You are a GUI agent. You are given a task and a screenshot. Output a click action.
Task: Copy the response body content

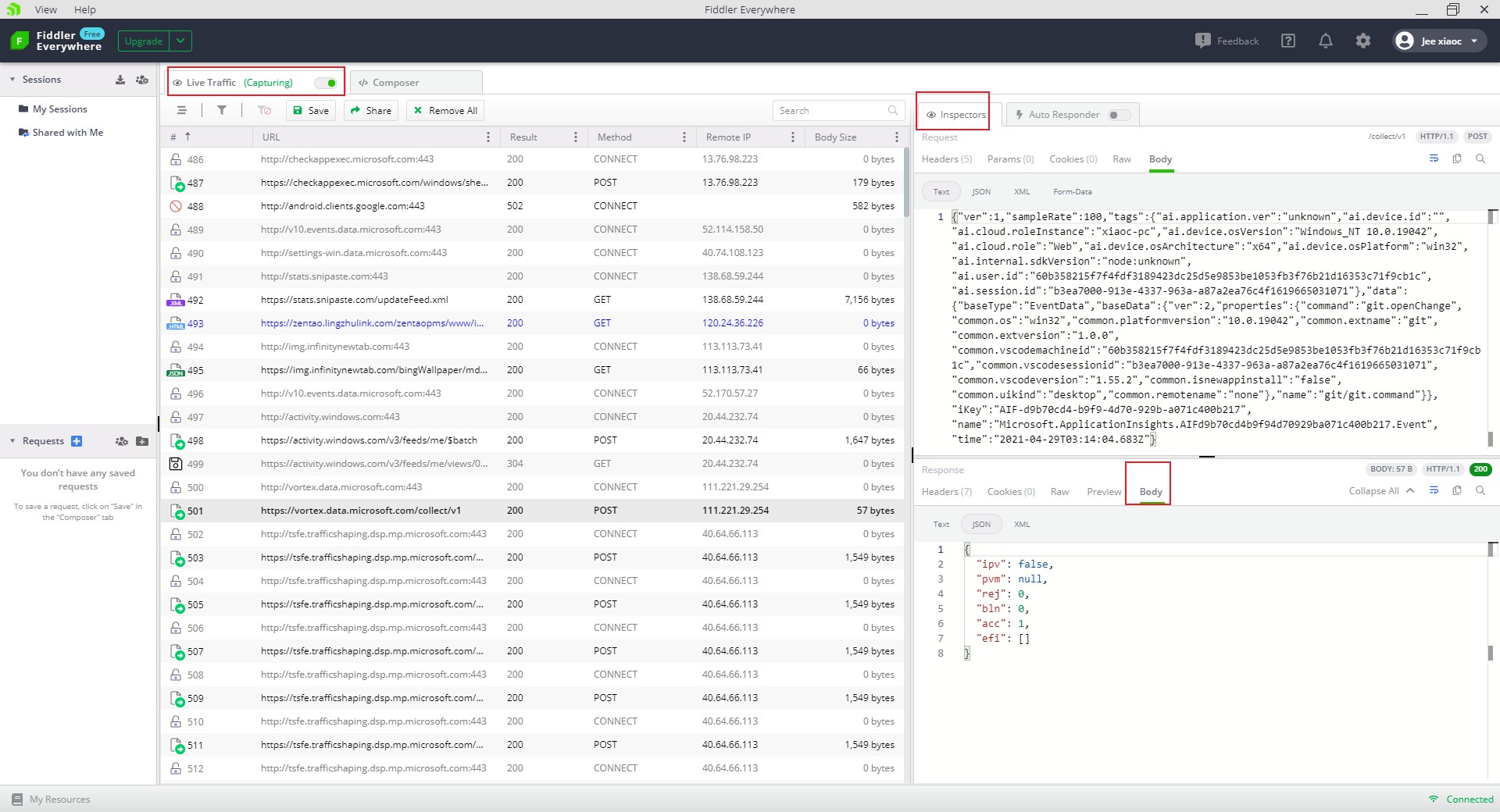(x=1457, y=490)
